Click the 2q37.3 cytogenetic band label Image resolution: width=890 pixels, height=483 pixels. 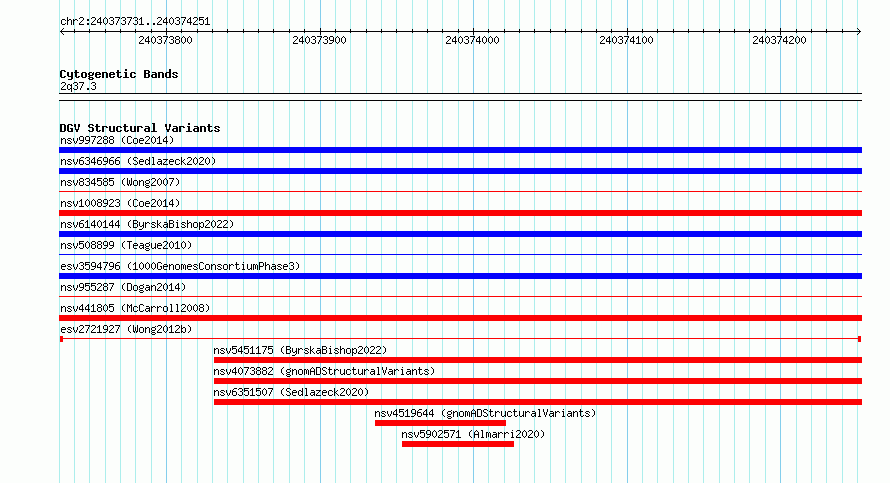78,86
